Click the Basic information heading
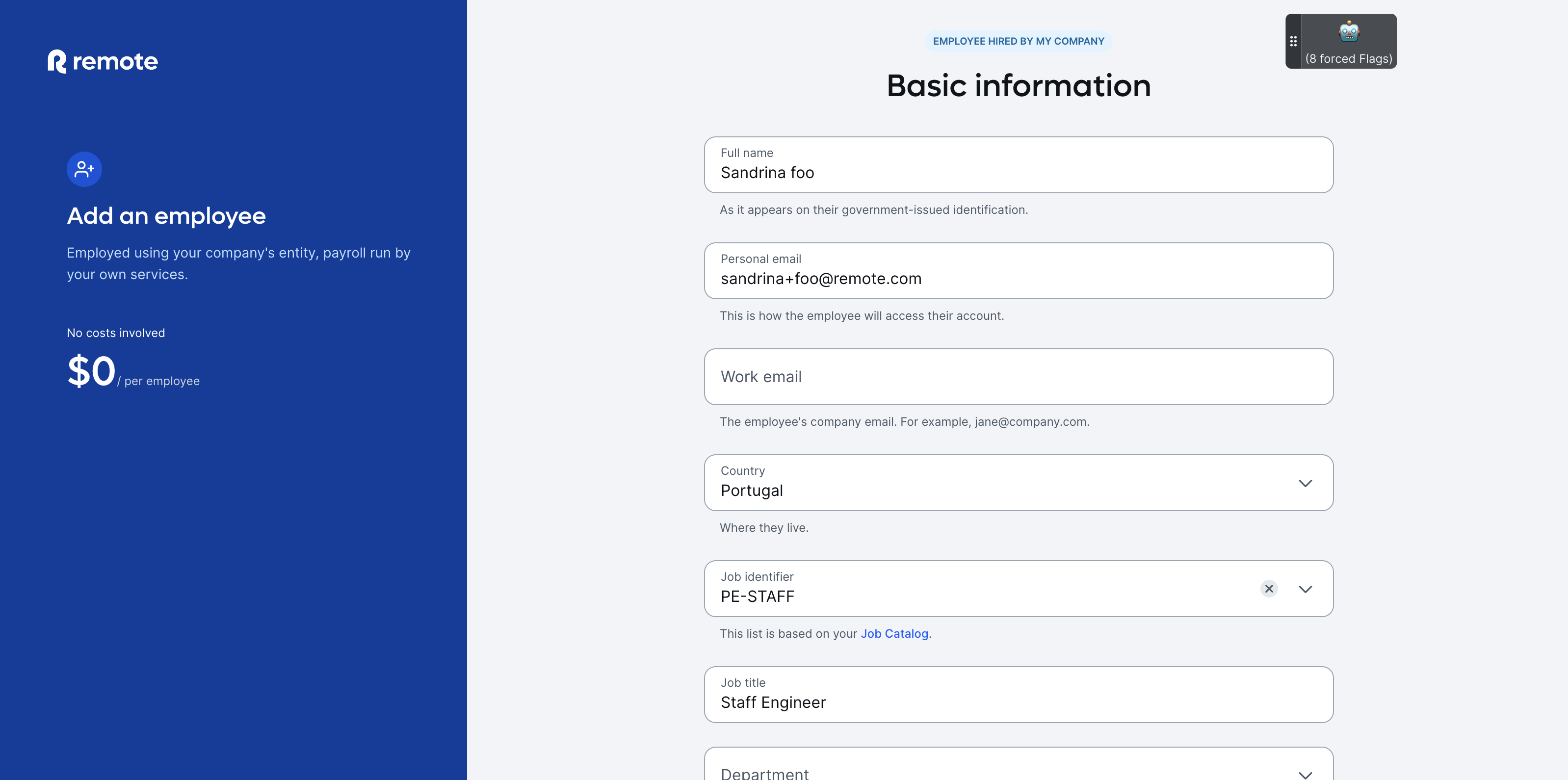 (1018, 86)
